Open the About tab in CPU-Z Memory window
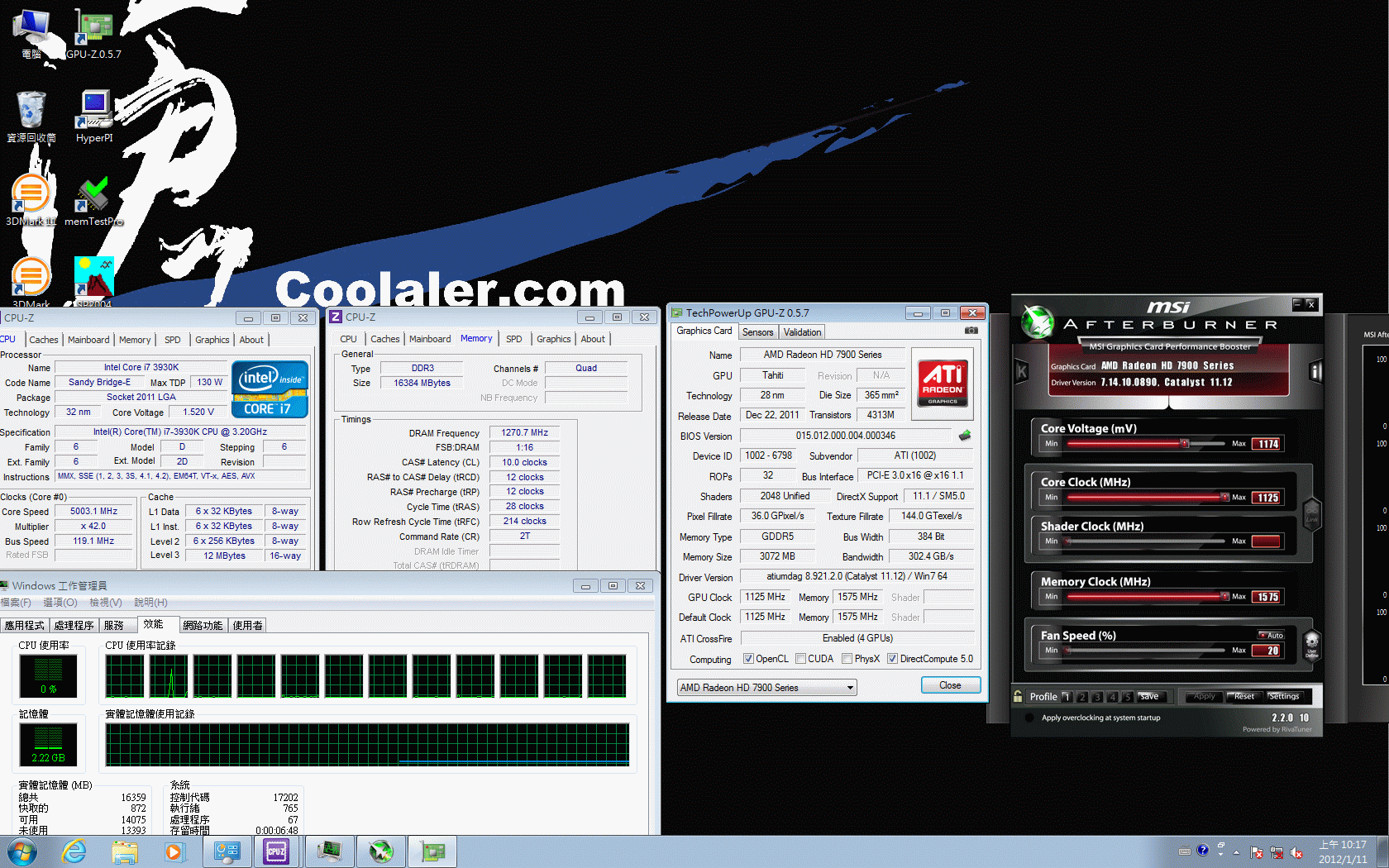The width and height of the screenshot is (1389, 868). [x=592, y=339]
